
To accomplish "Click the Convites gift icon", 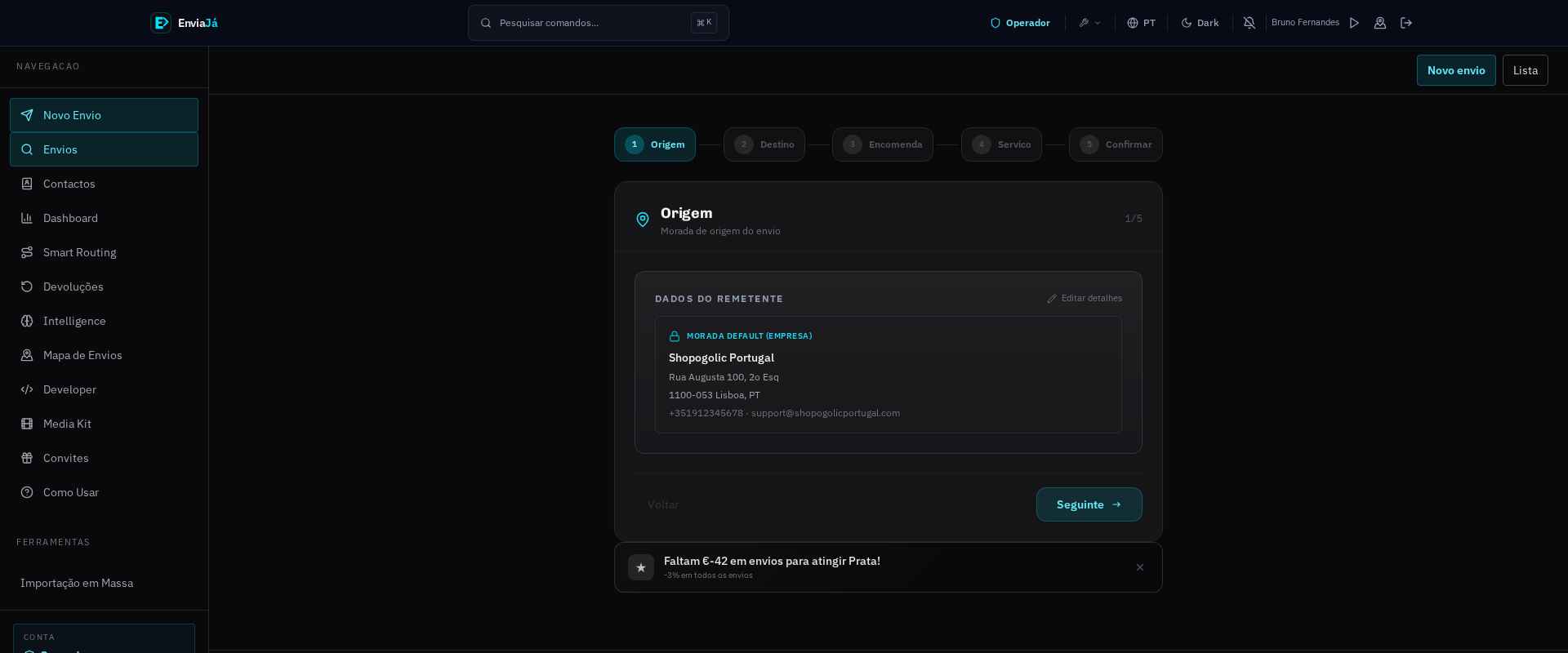I will (x=27, y=458).
